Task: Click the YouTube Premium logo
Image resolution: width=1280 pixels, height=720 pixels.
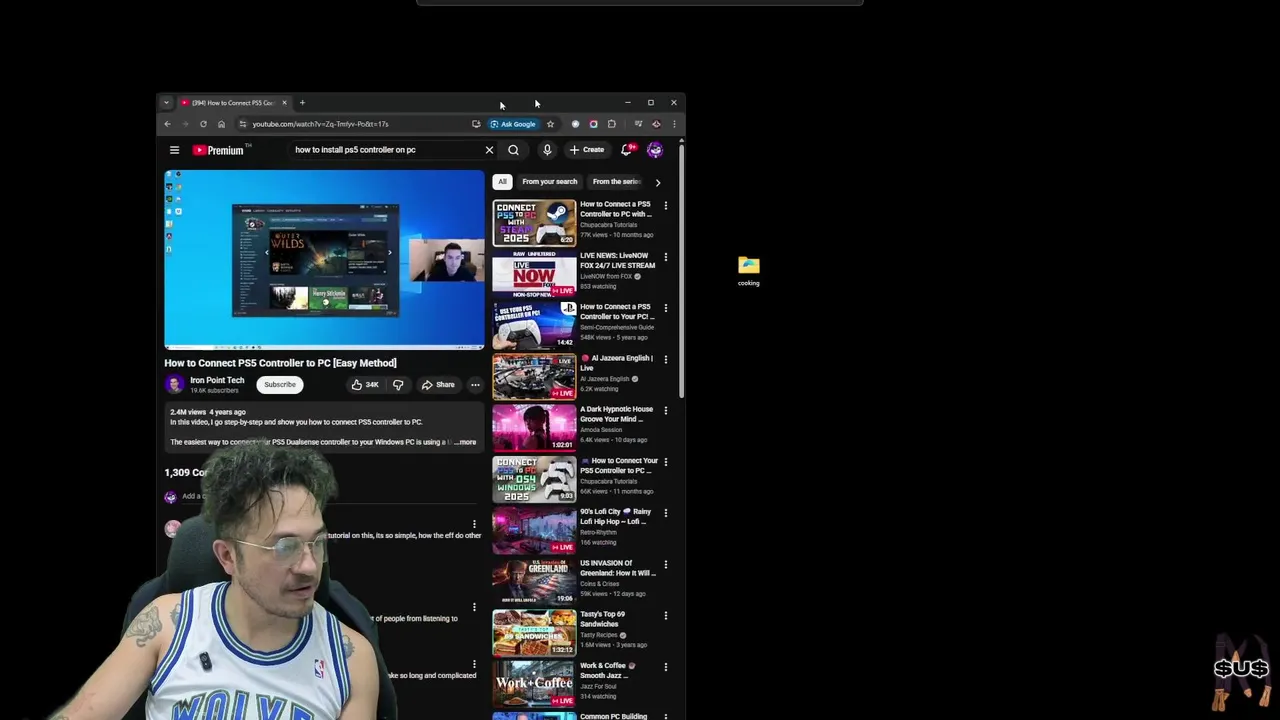Action: click(x=218, y=150)
